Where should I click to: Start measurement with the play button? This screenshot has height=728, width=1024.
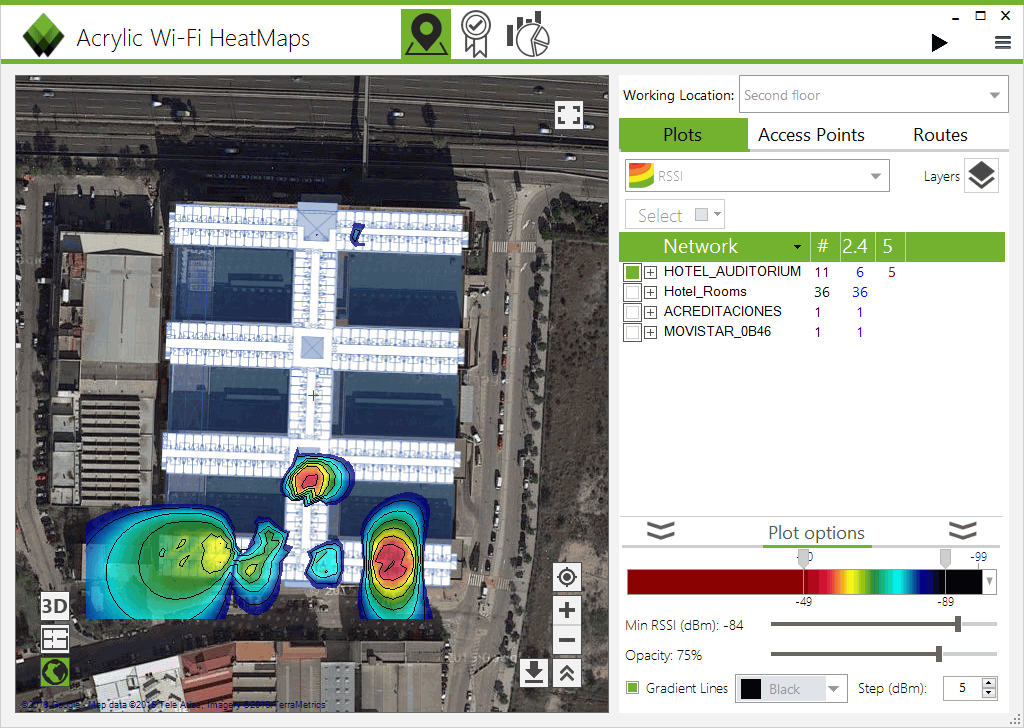pos(939,43)
